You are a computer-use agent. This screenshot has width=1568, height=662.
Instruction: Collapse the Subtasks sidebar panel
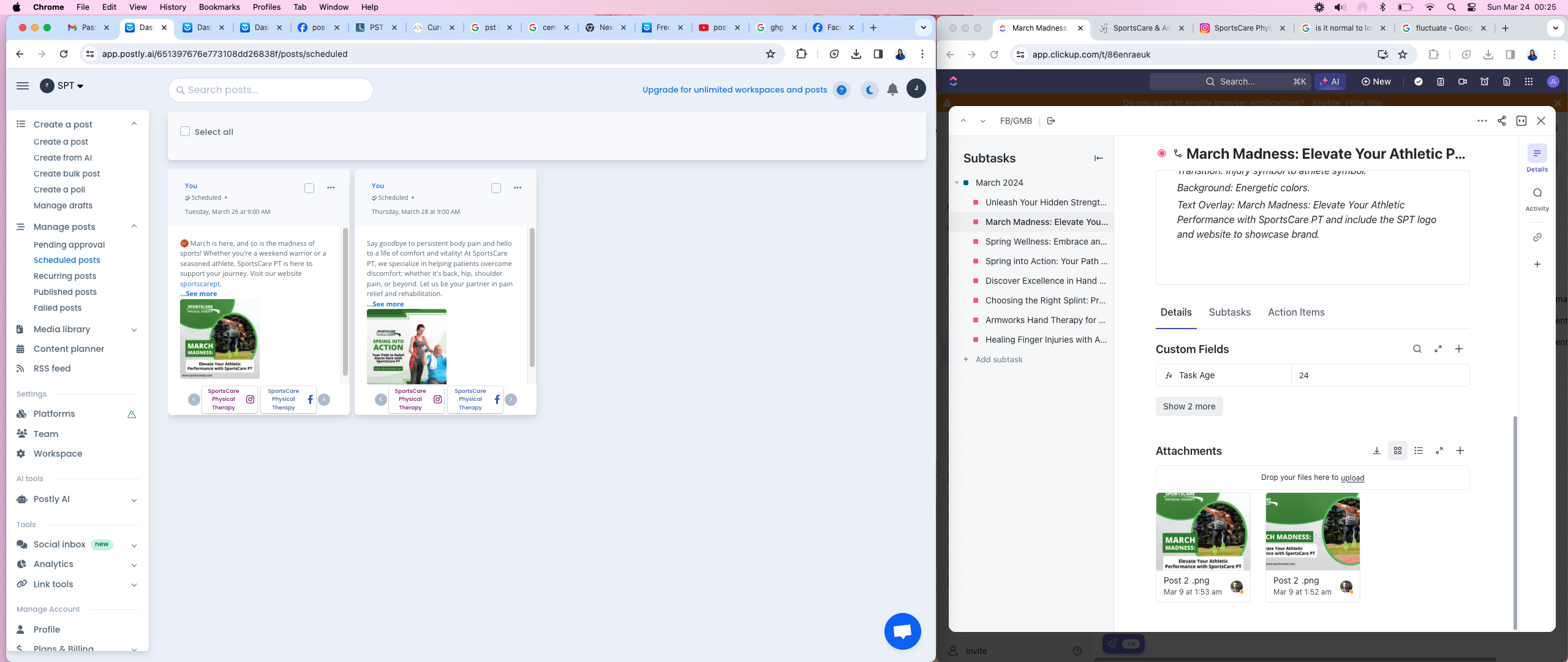(x=1098, y=158)
